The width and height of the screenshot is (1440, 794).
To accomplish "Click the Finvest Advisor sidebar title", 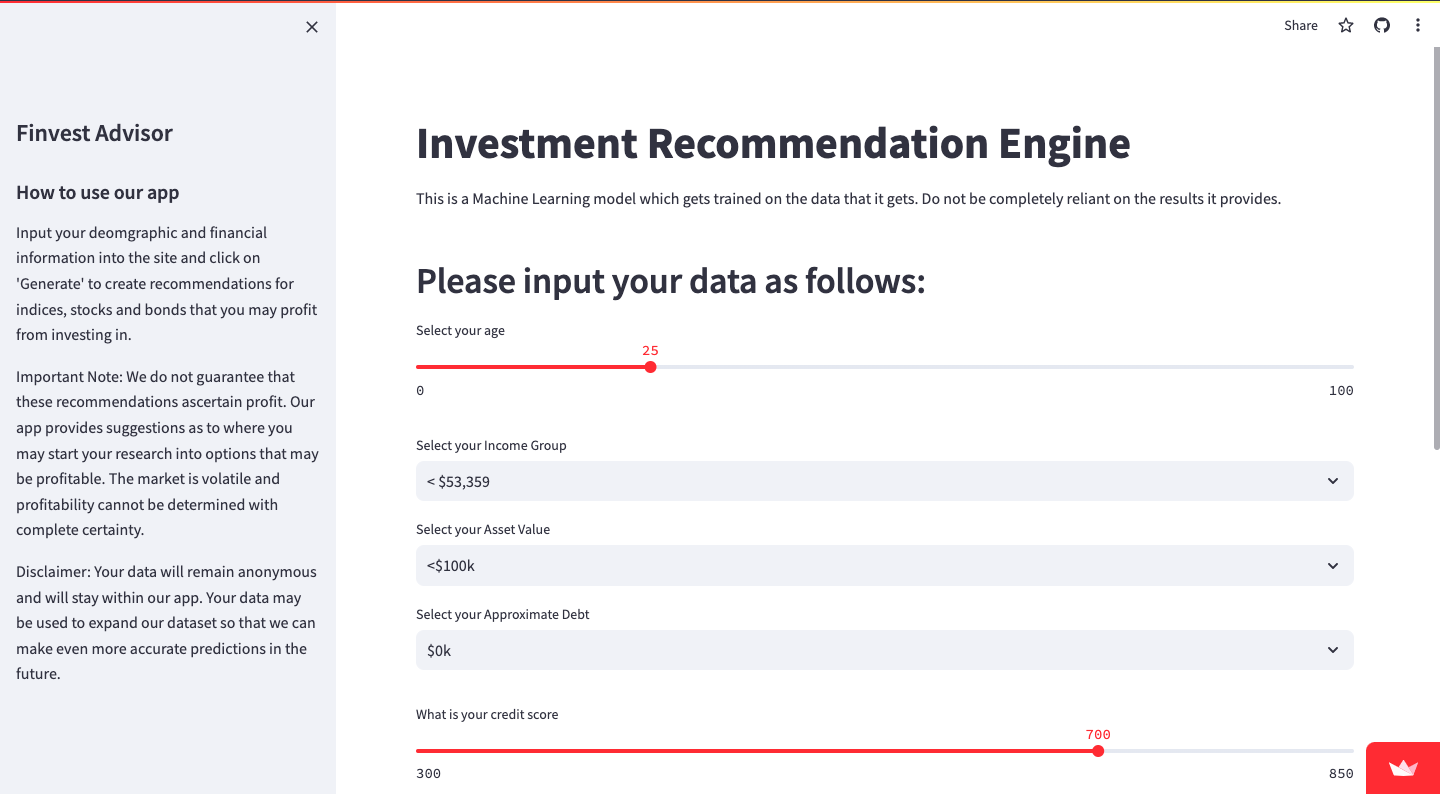I will point(94,133).
